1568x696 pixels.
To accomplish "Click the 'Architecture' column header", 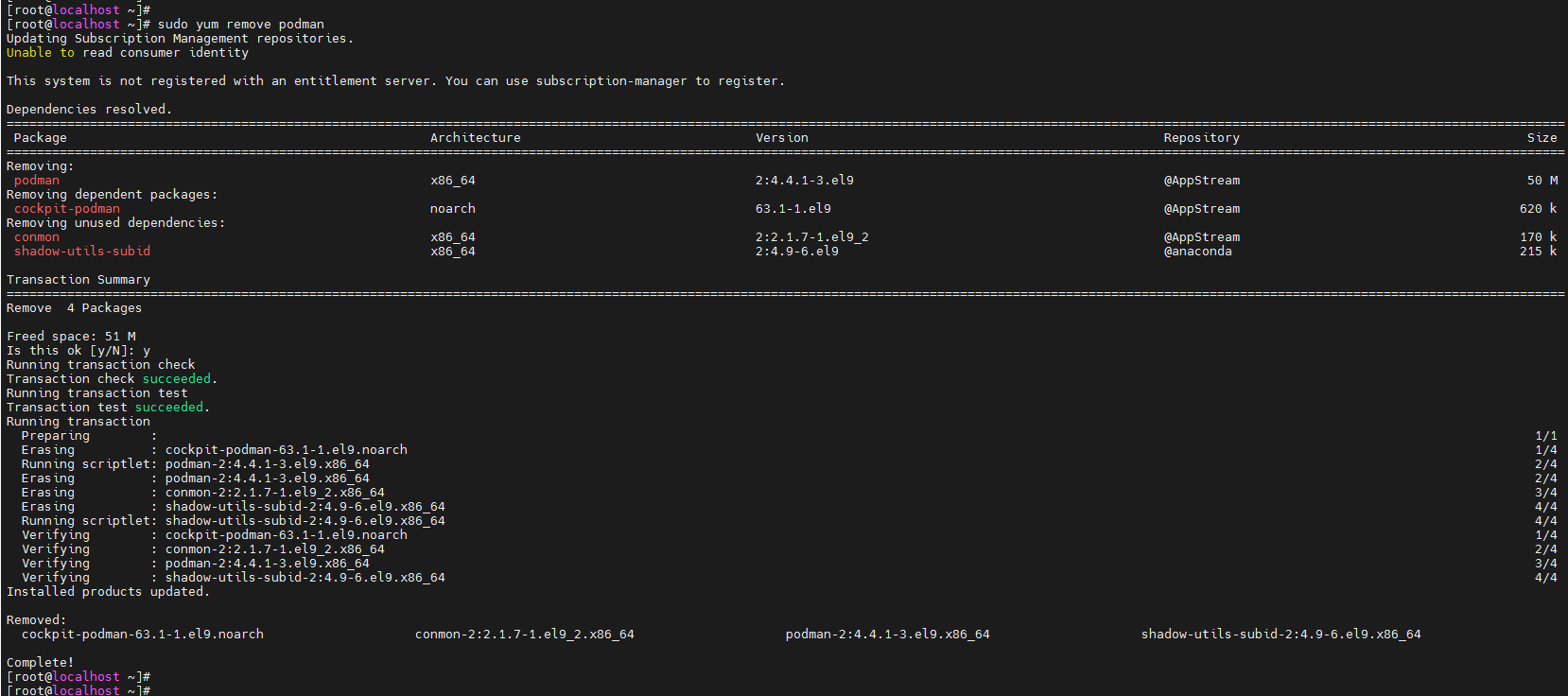I will pos(475,138).
